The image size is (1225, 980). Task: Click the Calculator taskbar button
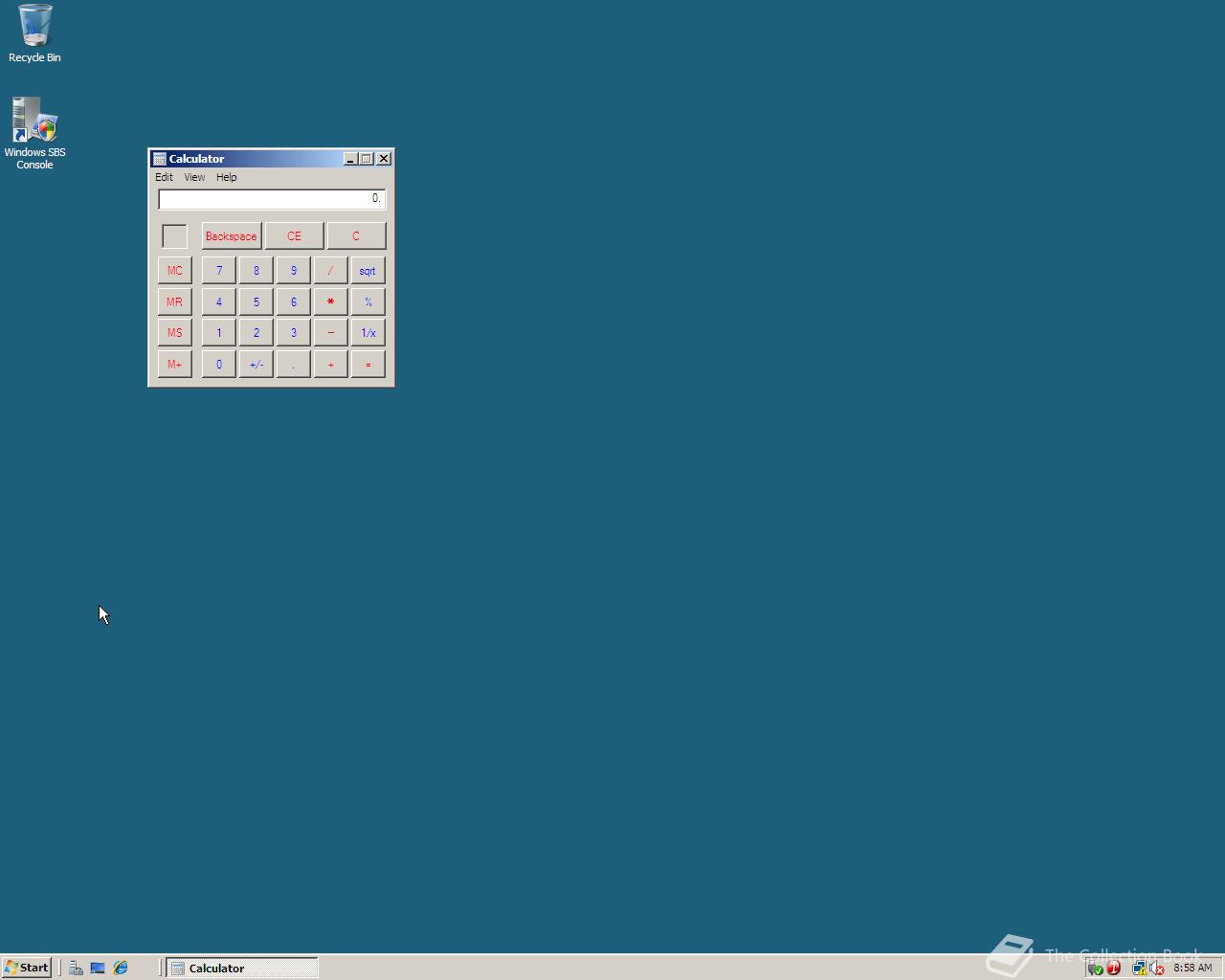tap(242, 968)
